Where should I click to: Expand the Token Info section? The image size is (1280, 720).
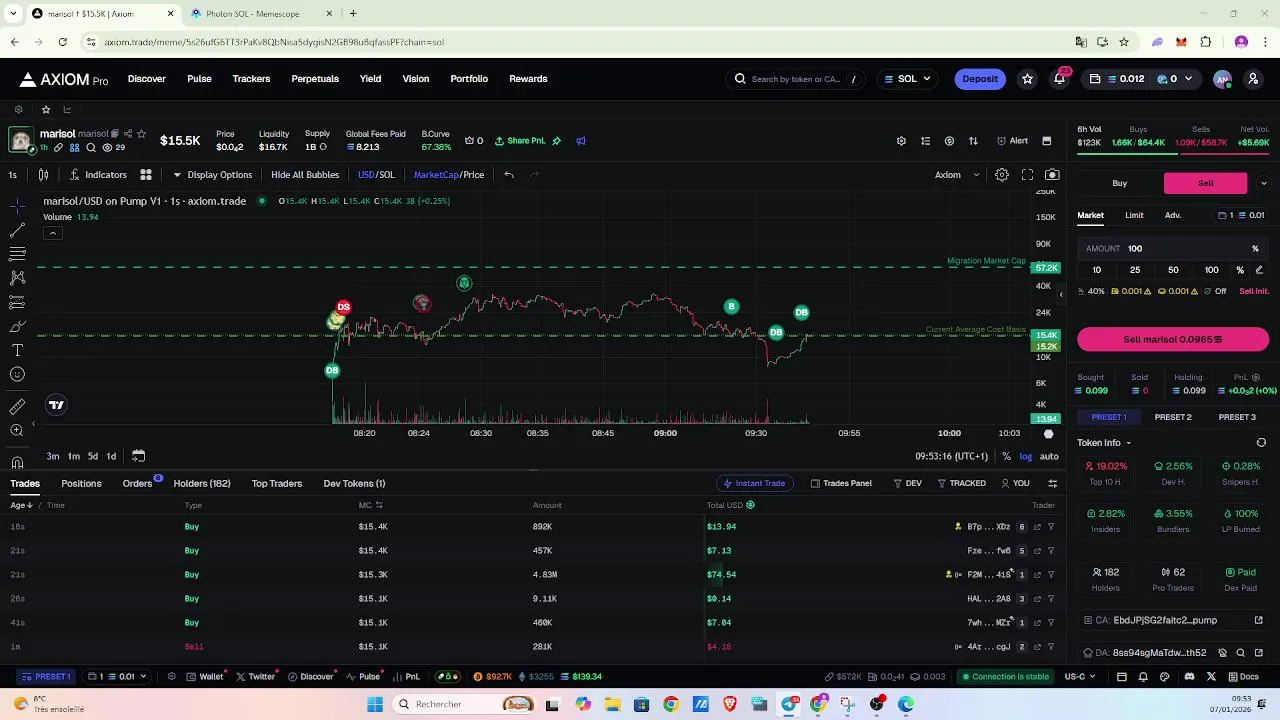pos(1104,443)
